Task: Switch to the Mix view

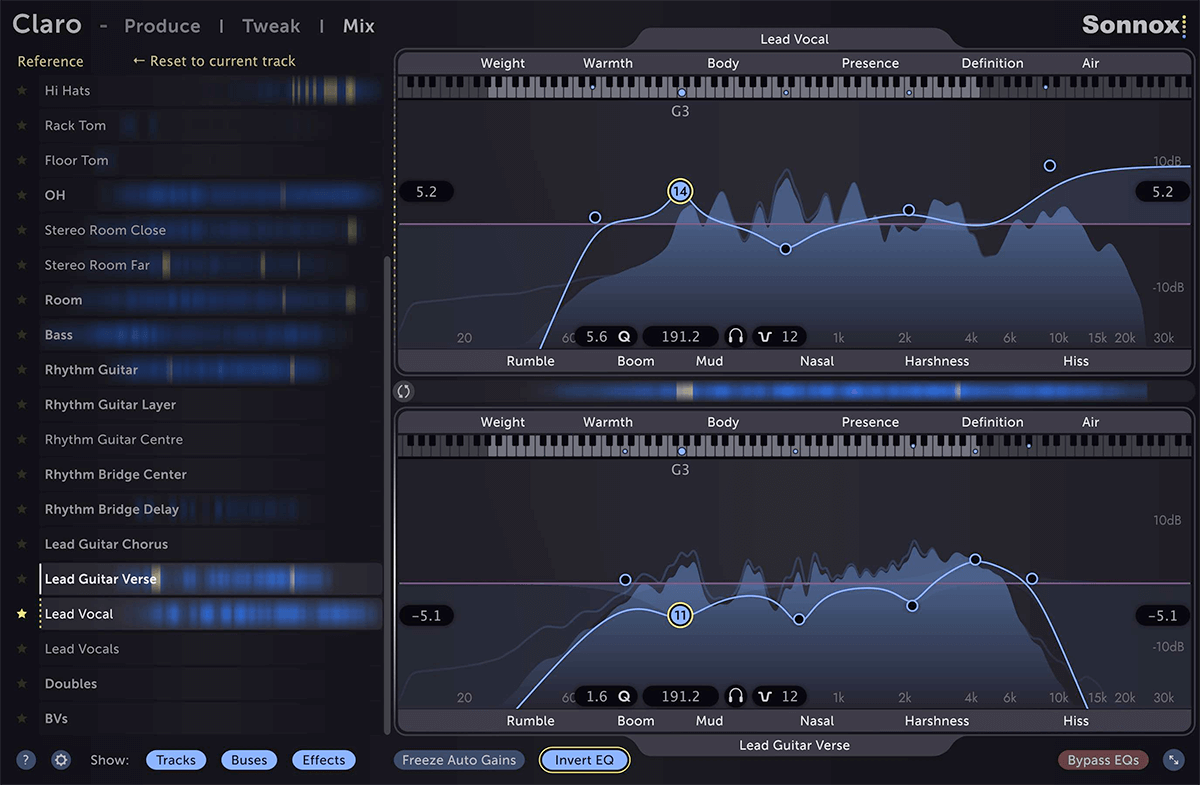Action: tap(359, 26)
